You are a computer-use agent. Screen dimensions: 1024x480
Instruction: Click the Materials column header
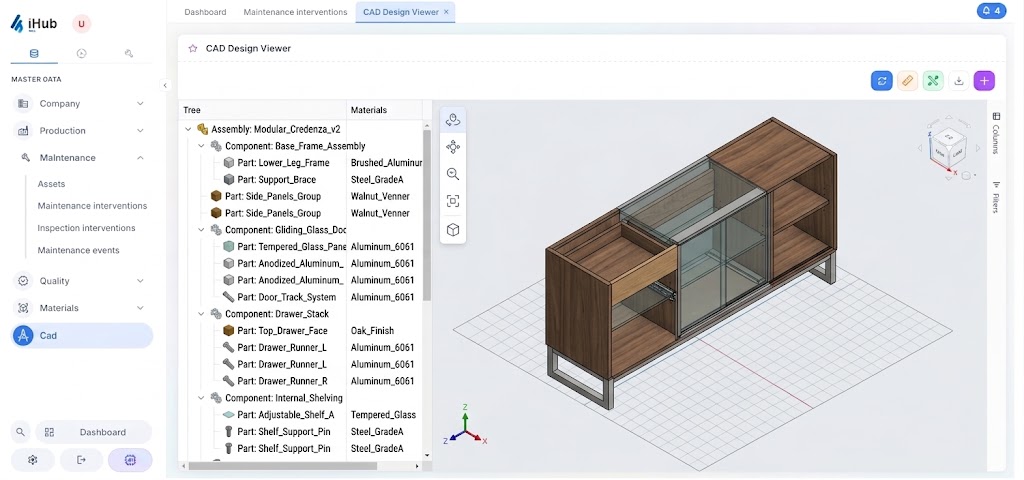click(x=384, y=110)
